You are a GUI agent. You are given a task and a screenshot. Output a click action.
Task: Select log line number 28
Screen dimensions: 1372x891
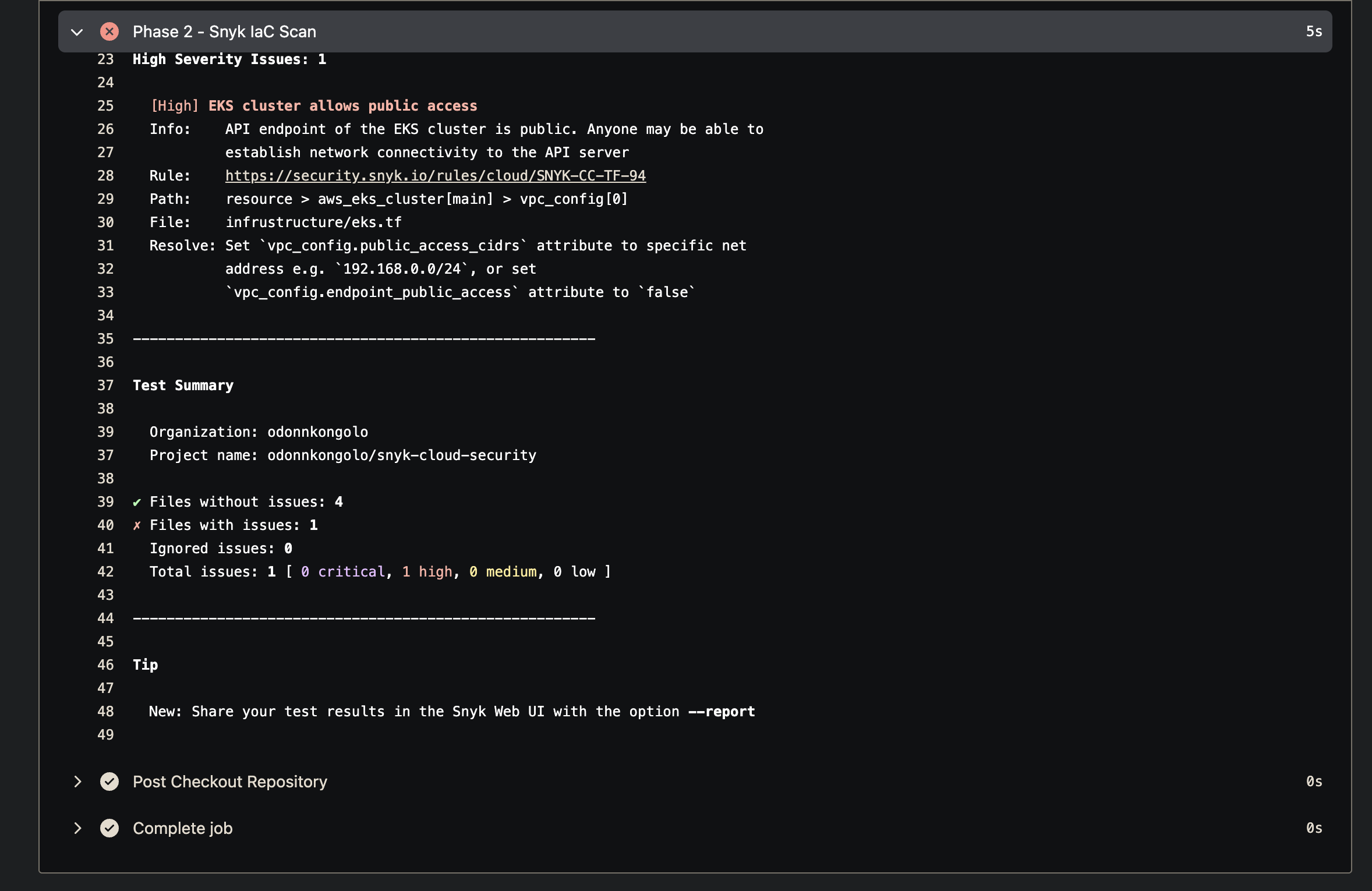(x=105, y=176)
